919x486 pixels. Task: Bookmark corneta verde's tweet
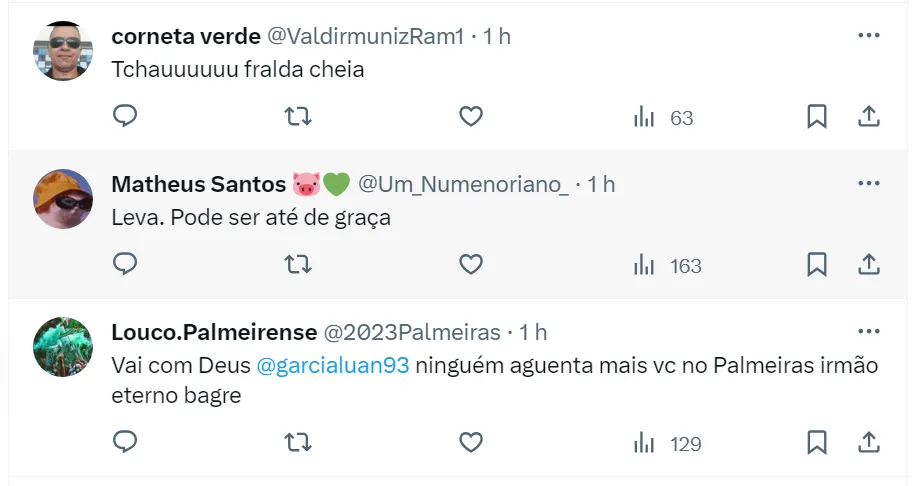pyautogui.click(x=817, y=117)
